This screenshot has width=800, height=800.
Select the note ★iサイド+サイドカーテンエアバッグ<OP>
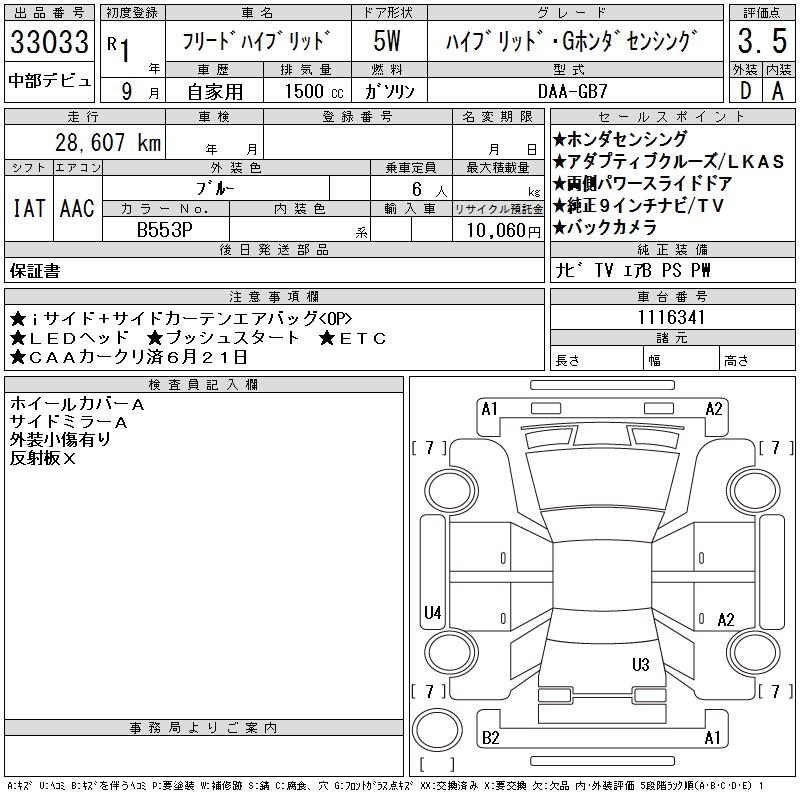point(181,318)
